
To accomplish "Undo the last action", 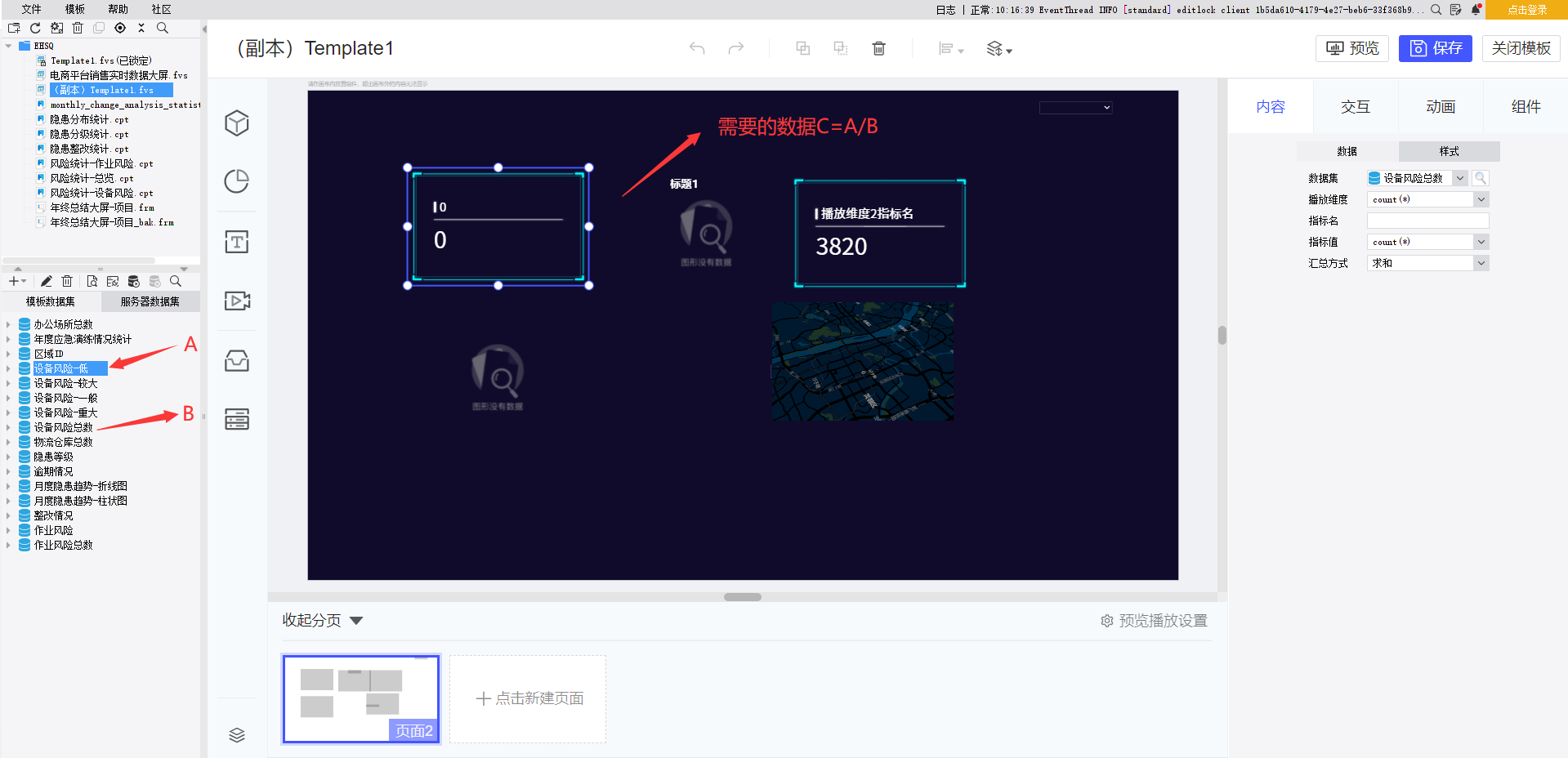I will click(x=697, y=48).
